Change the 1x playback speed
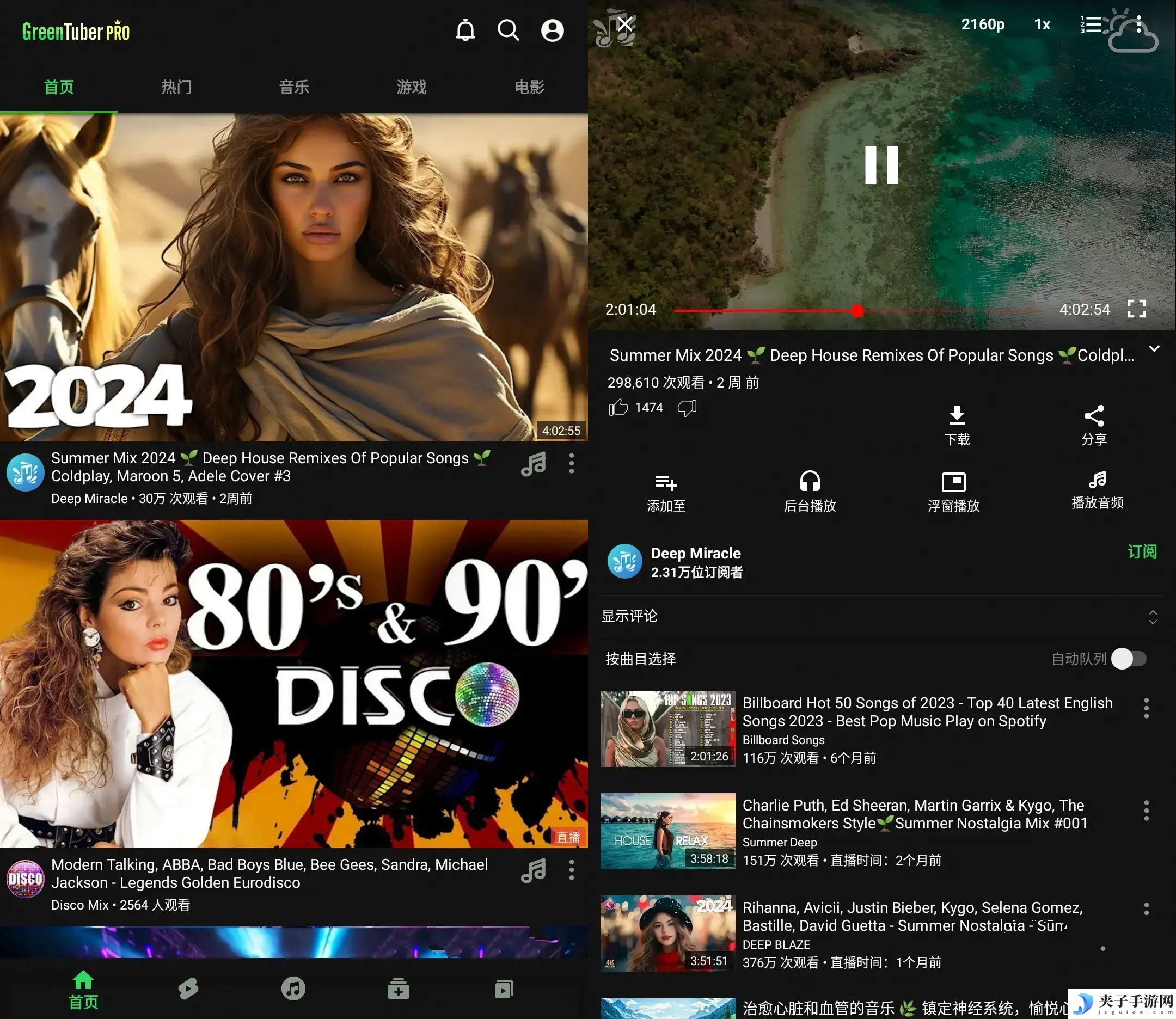Viewport: 1176px width, 1019px height. click(1042, 24)
